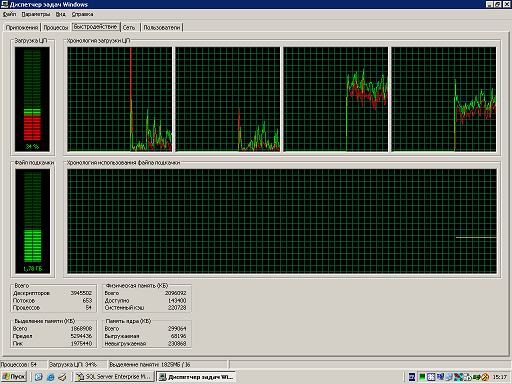Launch Internet Explorer from quick launch
Viewport: 512px width, 384px height.
[x=50, y=377]
